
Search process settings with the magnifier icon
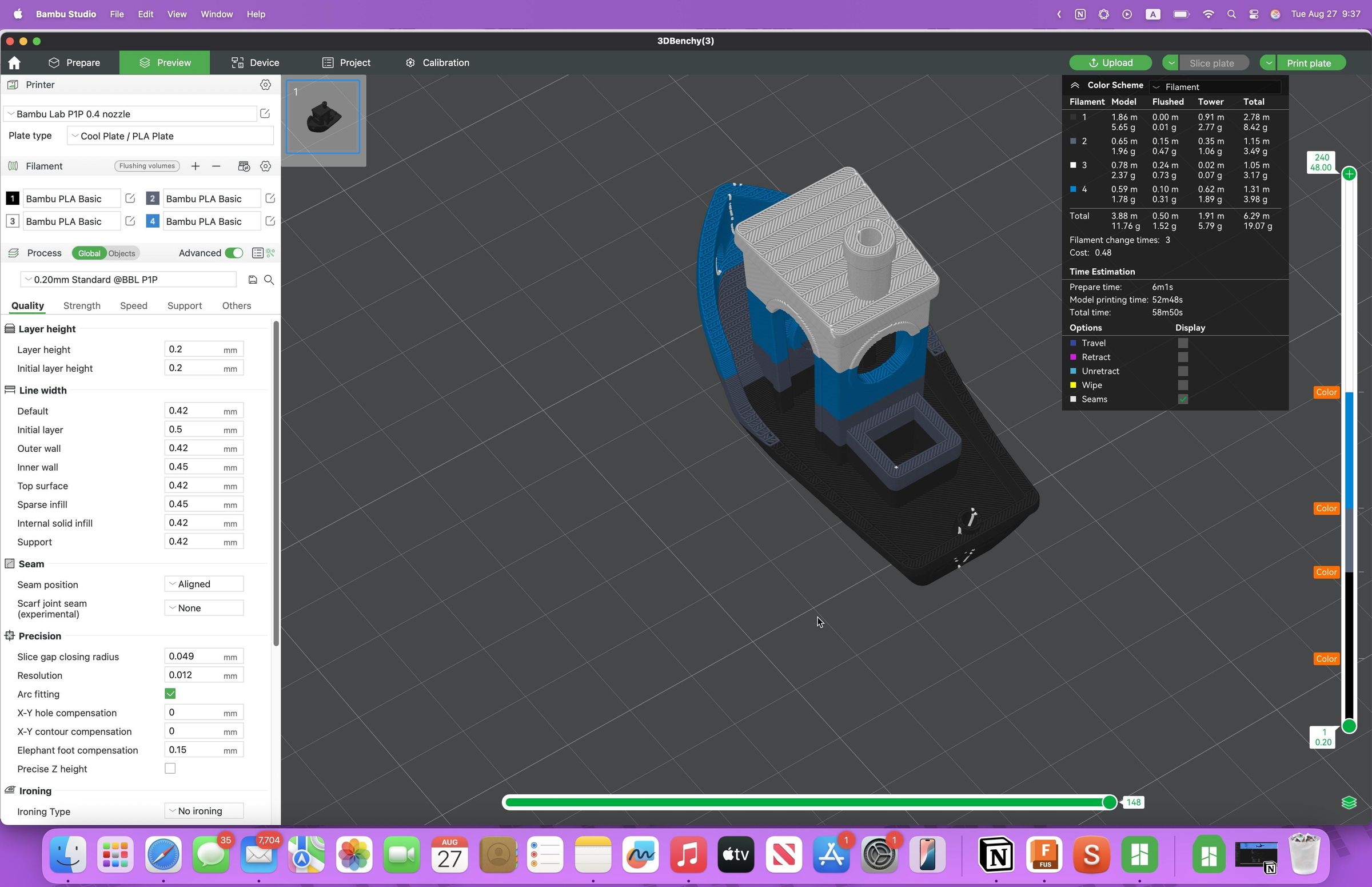click(x=269, y=279)
